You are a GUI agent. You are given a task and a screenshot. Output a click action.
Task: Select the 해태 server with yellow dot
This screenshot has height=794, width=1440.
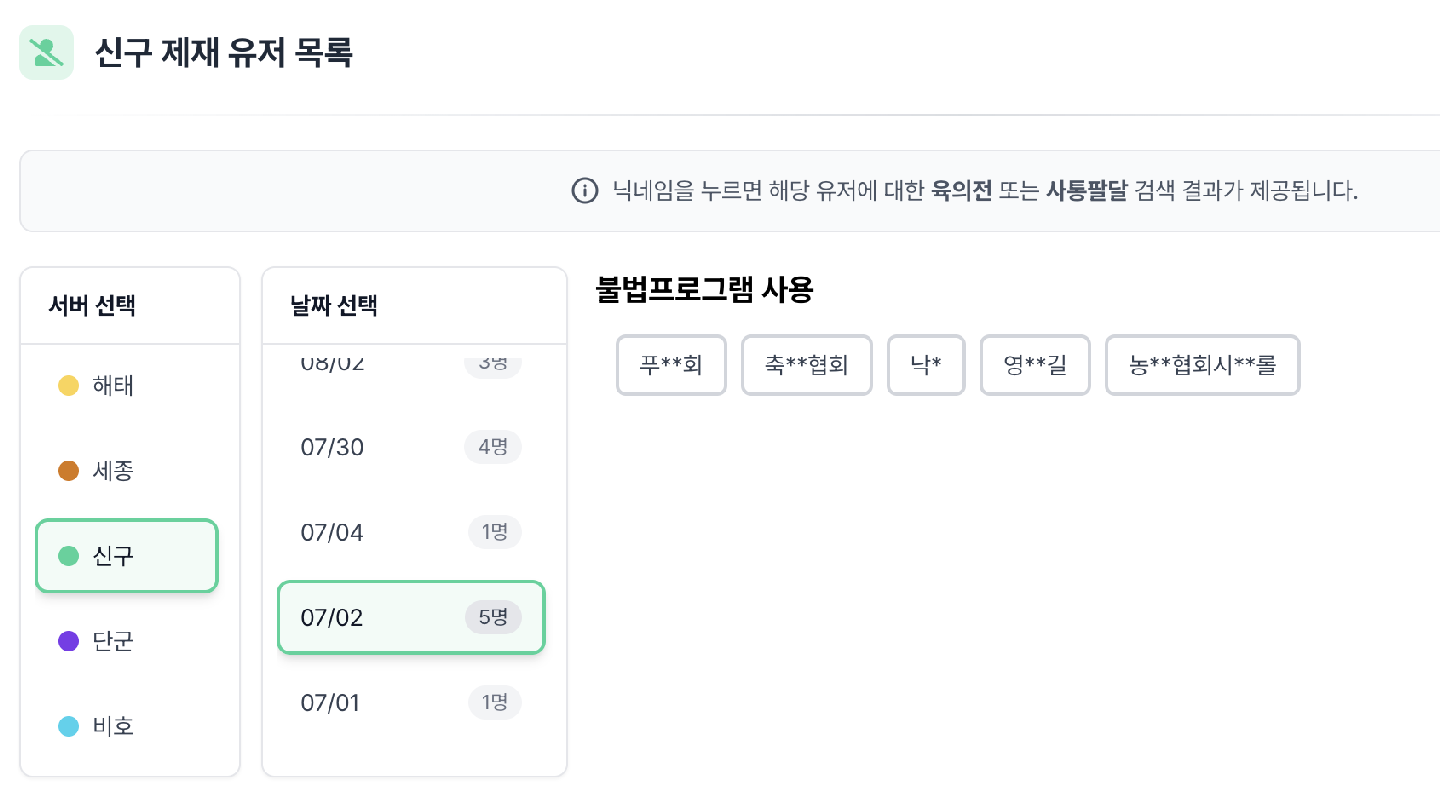pyautogui.click(x=127, y=386)
